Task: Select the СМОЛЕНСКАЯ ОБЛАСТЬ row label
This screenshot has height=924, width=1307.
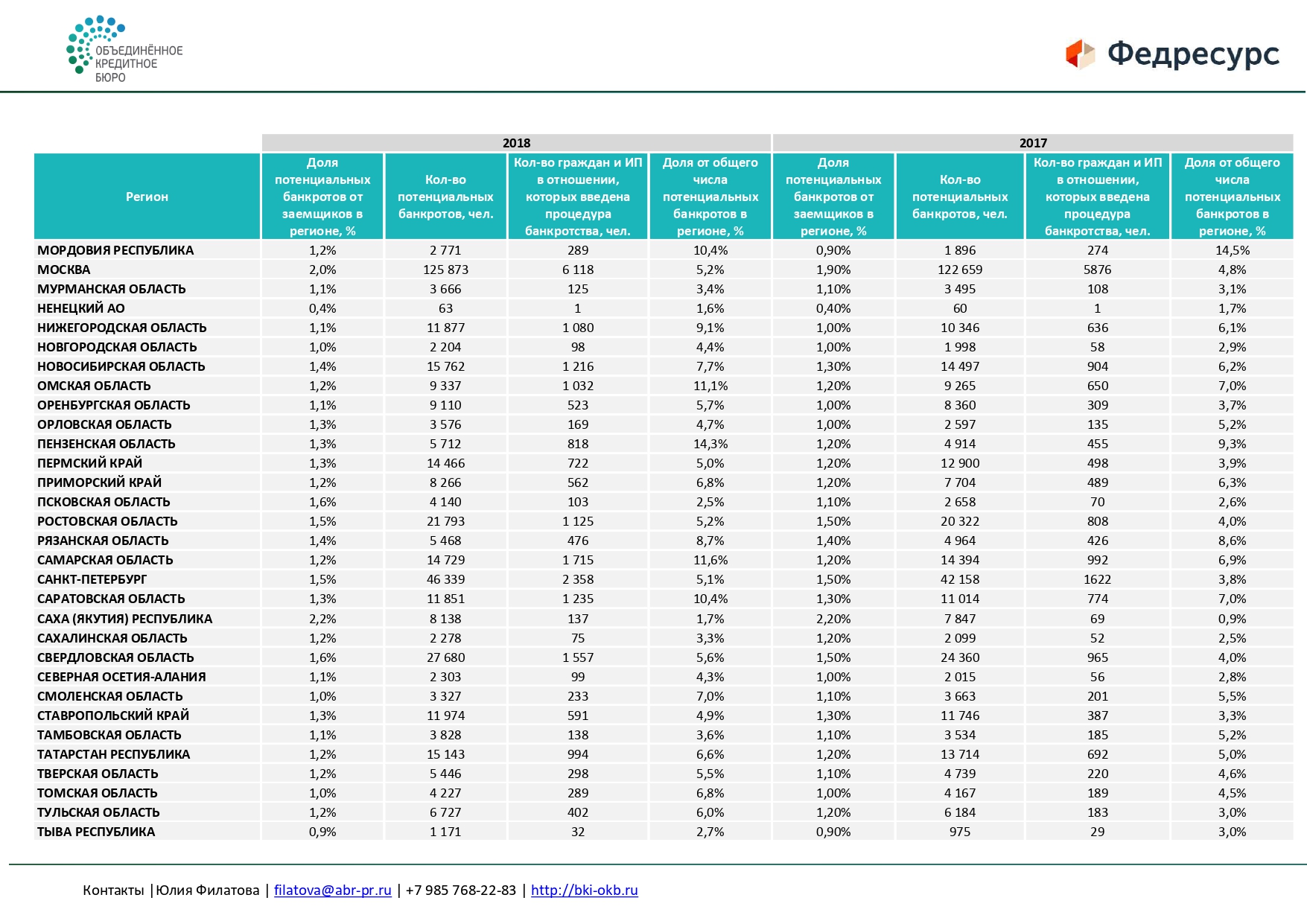Action: pyautogui.click(x=110, y=696)
